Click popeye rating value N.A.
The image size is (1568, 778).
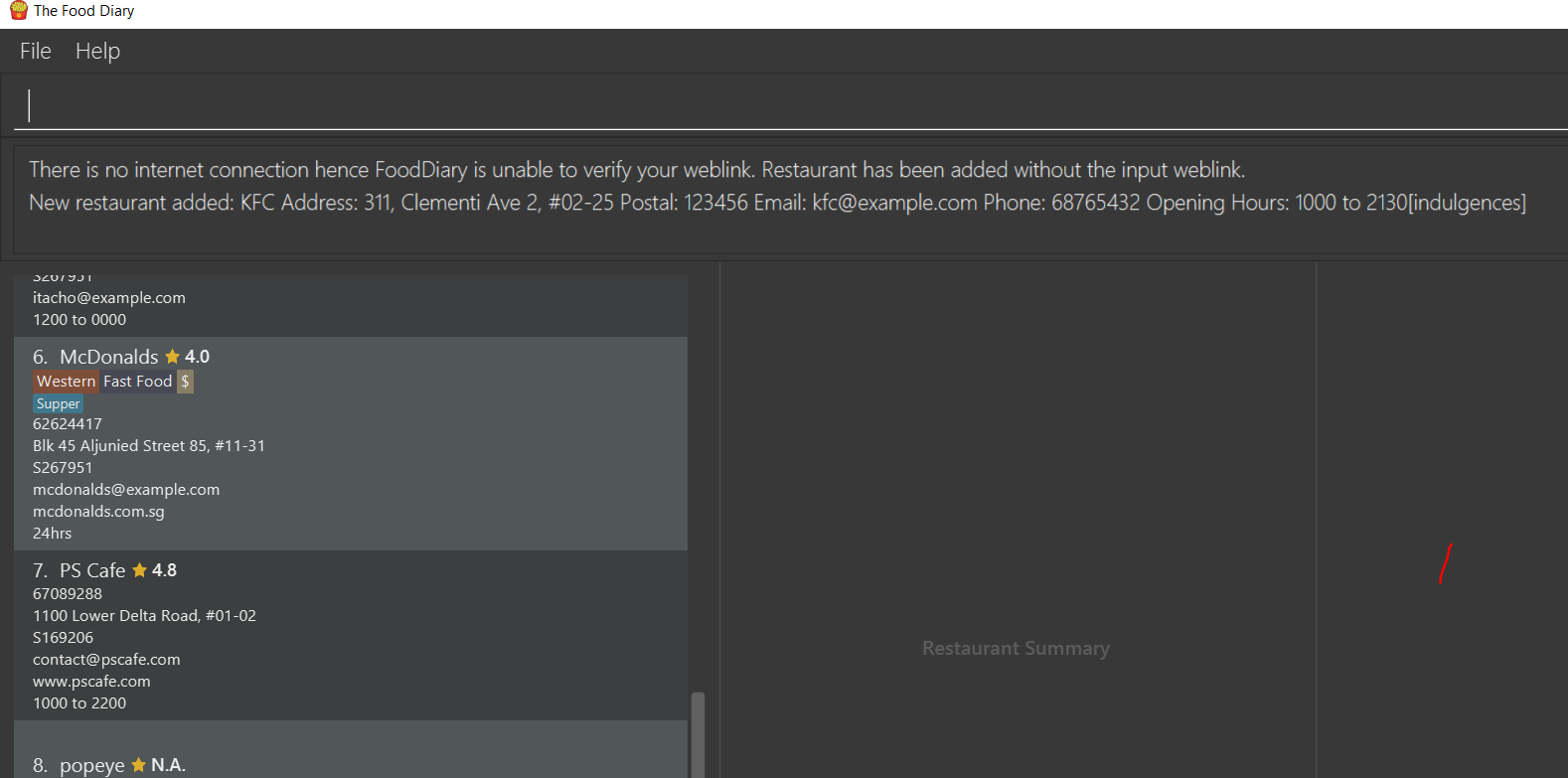(x=168, y=765)
